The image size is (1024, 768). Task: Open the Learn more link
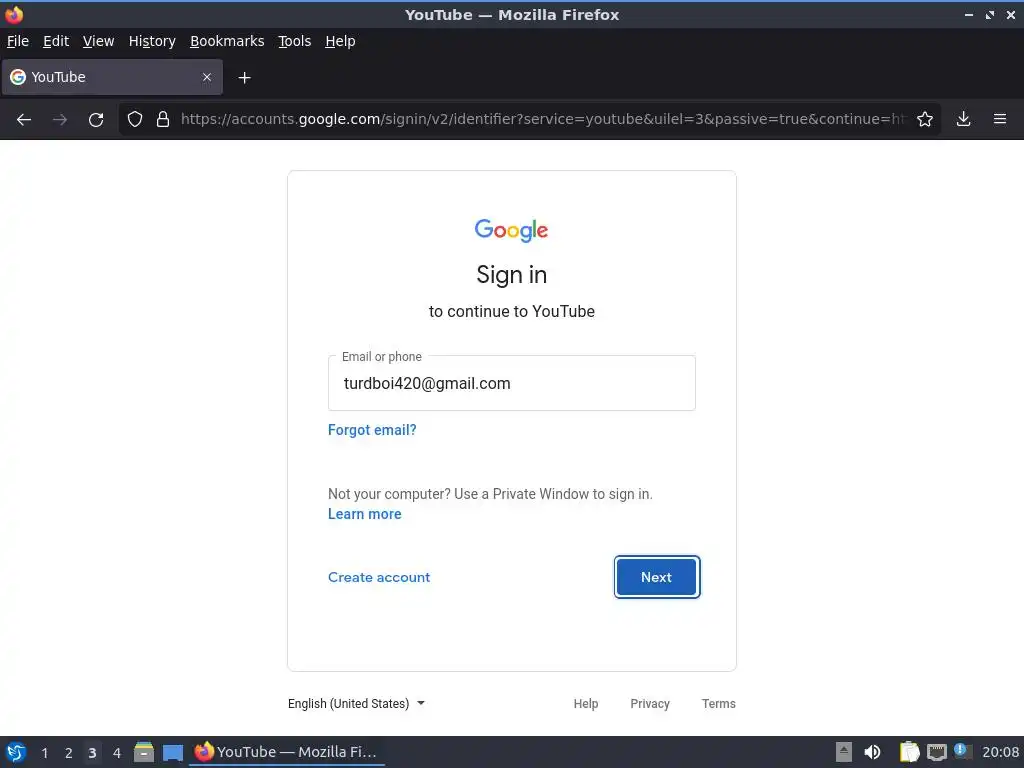[364, 514]
